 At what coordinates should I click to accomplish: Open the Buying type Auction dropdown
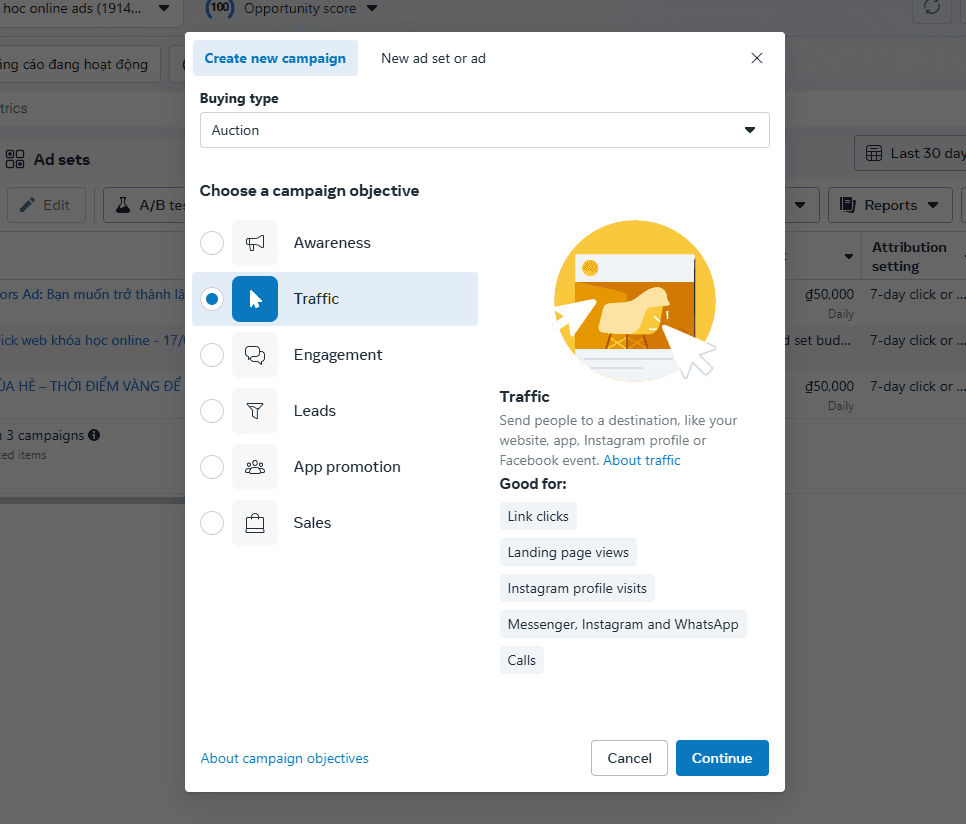click(x=484, y=130)
